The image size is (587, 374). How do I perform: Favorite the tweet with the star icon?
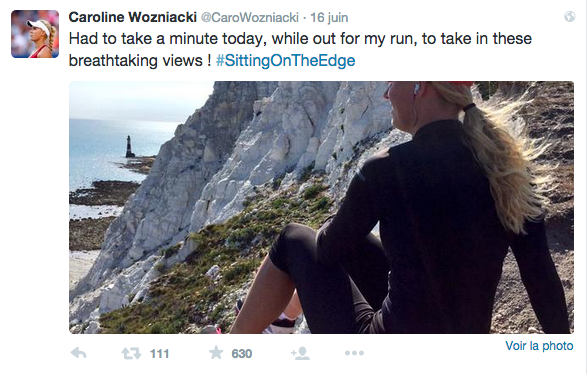[x=216, y=353]
